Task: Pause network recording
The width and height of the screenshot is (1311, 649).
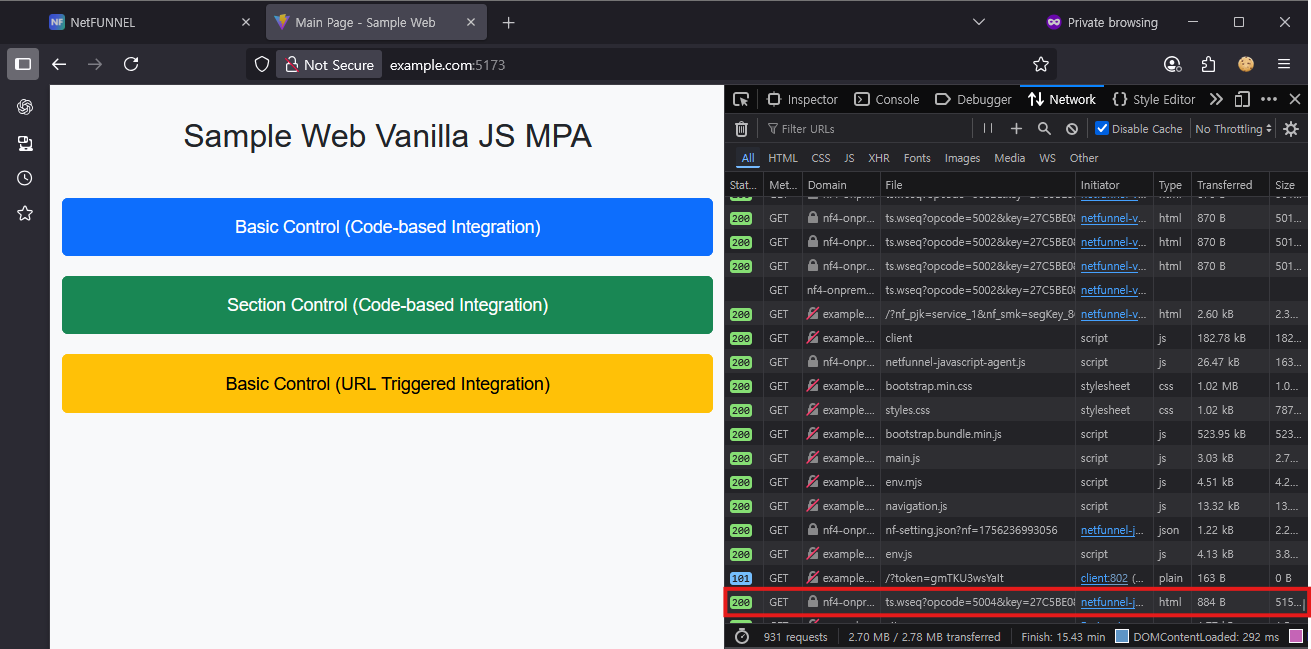Action: (x=988, y=129)
